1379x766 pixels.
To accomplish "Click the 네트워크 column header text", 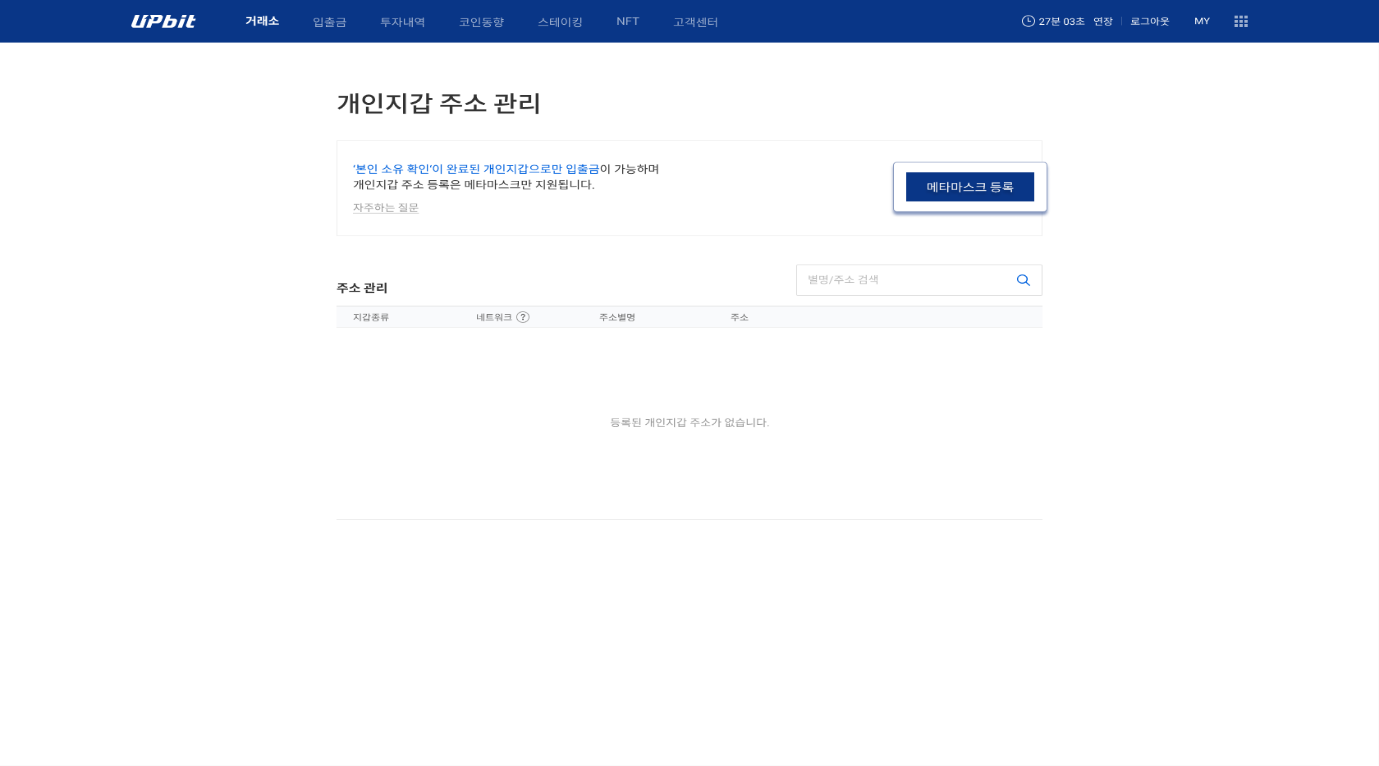I will (494, 317).
